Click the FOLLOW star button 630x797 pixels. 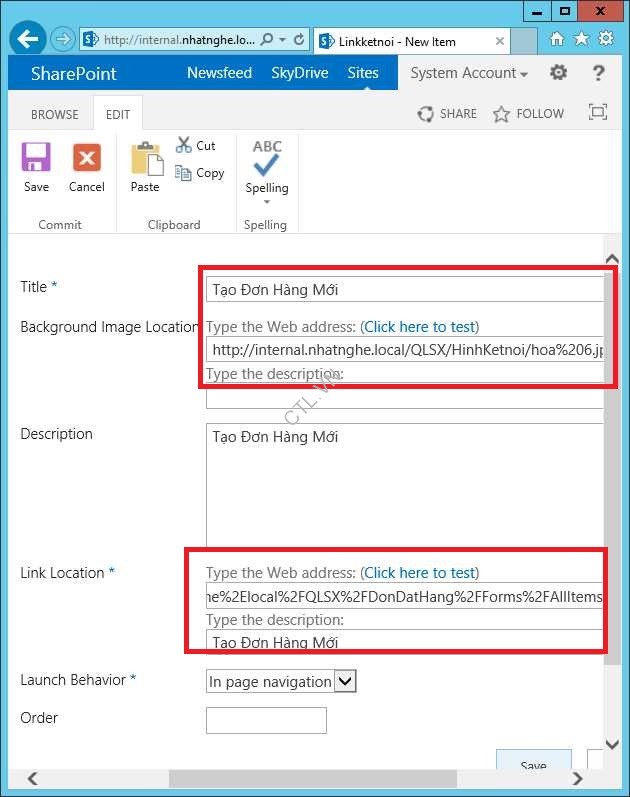pos(529,114)
